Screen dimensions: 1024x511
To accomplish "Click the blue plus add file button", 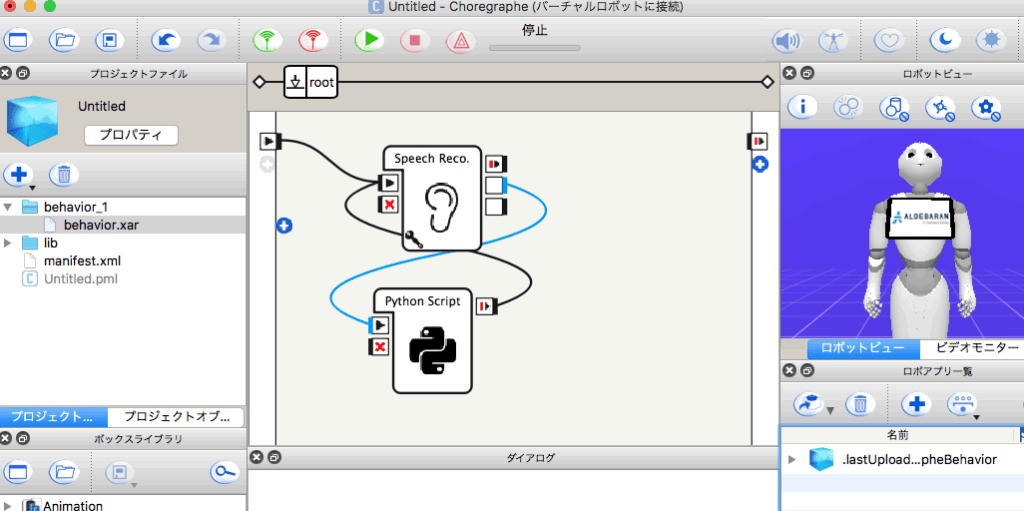I will pyautogui.click(x=19, y=174).
